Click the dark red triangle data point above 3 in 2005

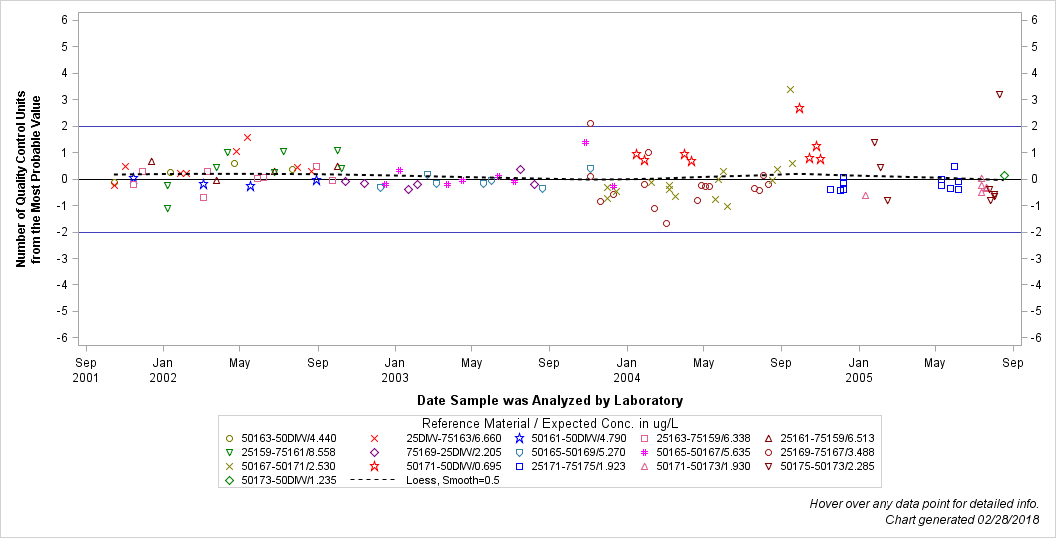[999, 94]
